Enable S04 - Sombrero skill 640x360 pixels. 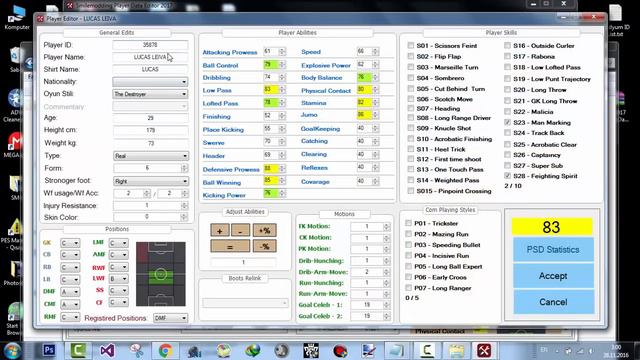point(411,78)
